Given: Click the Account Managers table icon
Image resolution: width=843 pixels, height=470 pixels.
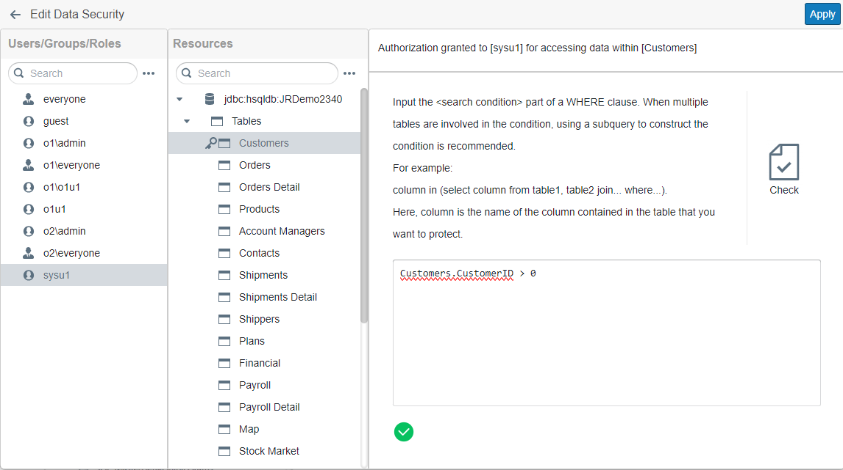Looking at the screenshot, I should [224, 231].
